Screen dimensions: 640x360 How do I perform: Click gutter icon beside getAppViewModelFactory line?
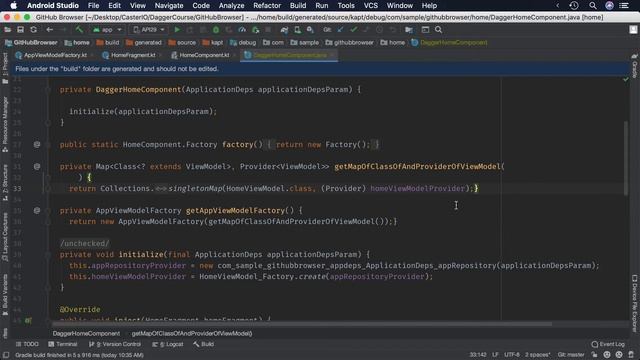point(37,210)
